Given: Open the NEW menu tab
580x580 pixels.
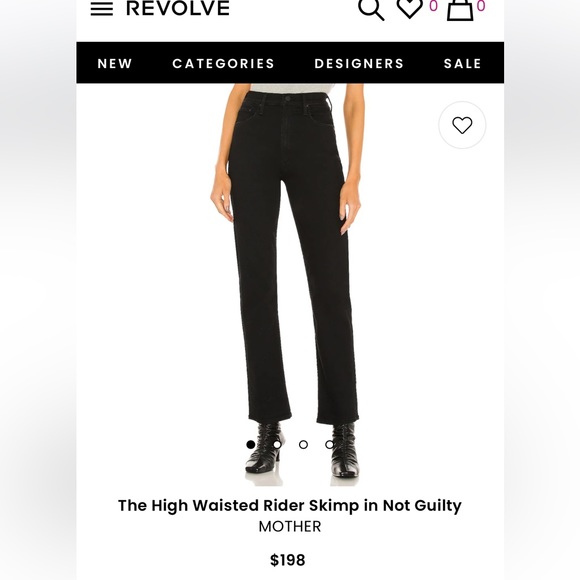Looking at the screenshot, I should (x=115, y=64).
